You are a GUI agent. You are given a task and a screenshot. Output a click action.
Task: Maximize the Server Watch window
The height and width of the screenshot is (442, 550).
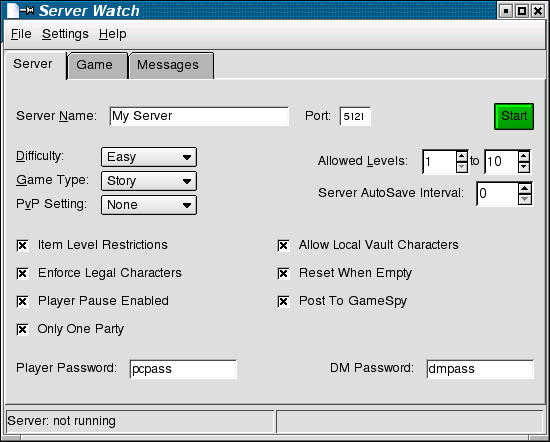[522, 11]
